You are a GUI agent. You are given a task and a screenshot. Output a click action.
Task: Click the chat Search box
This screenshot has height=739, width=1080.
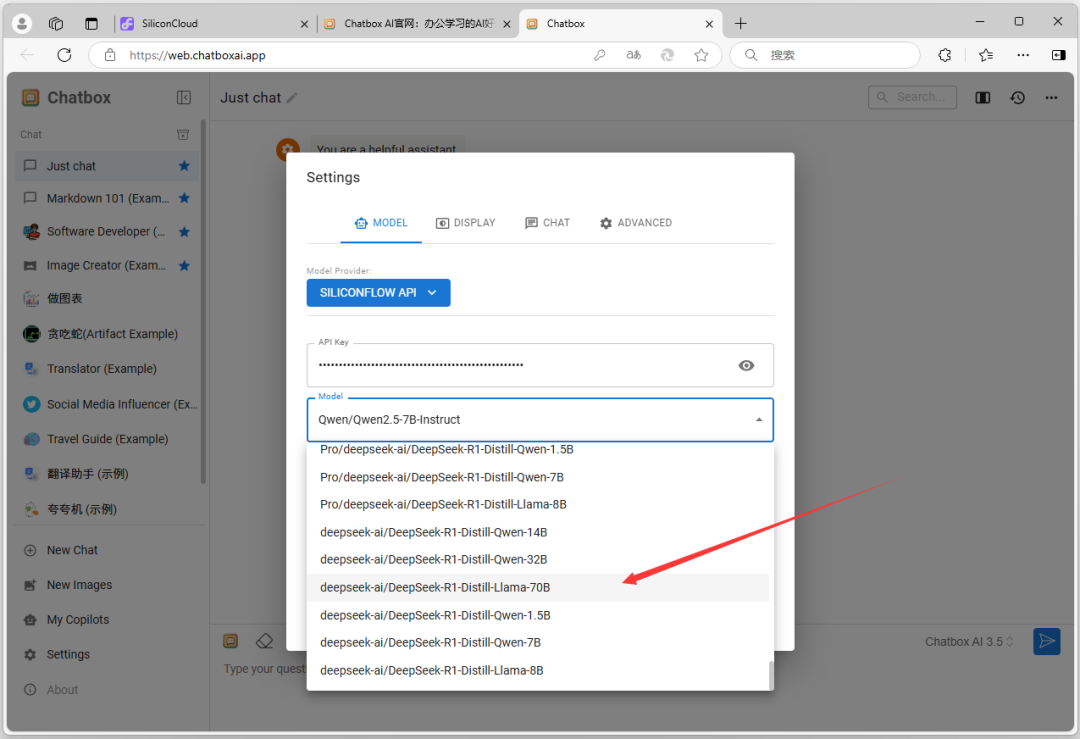(912, 97)
